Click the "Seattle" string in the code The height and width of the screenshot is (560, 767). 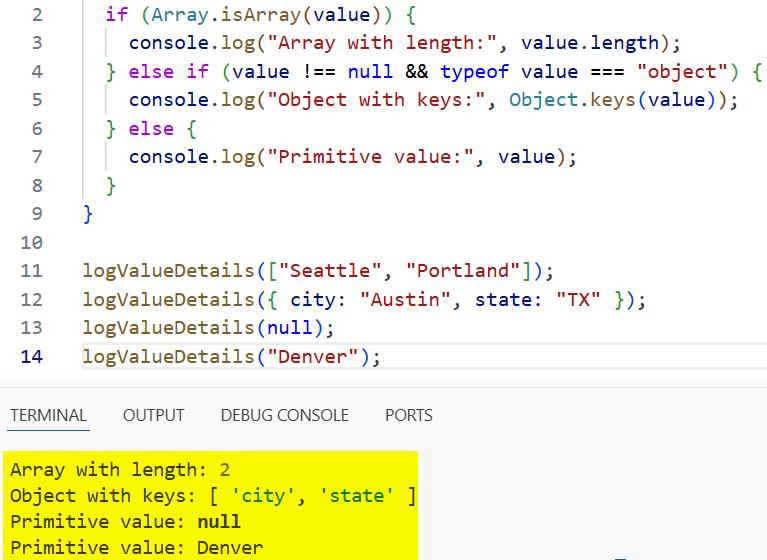coord(330,270)
